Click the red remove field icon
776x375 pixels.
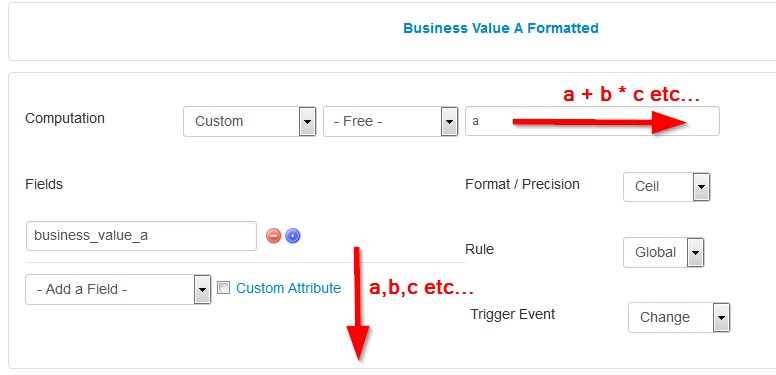[x=274, y=236]
